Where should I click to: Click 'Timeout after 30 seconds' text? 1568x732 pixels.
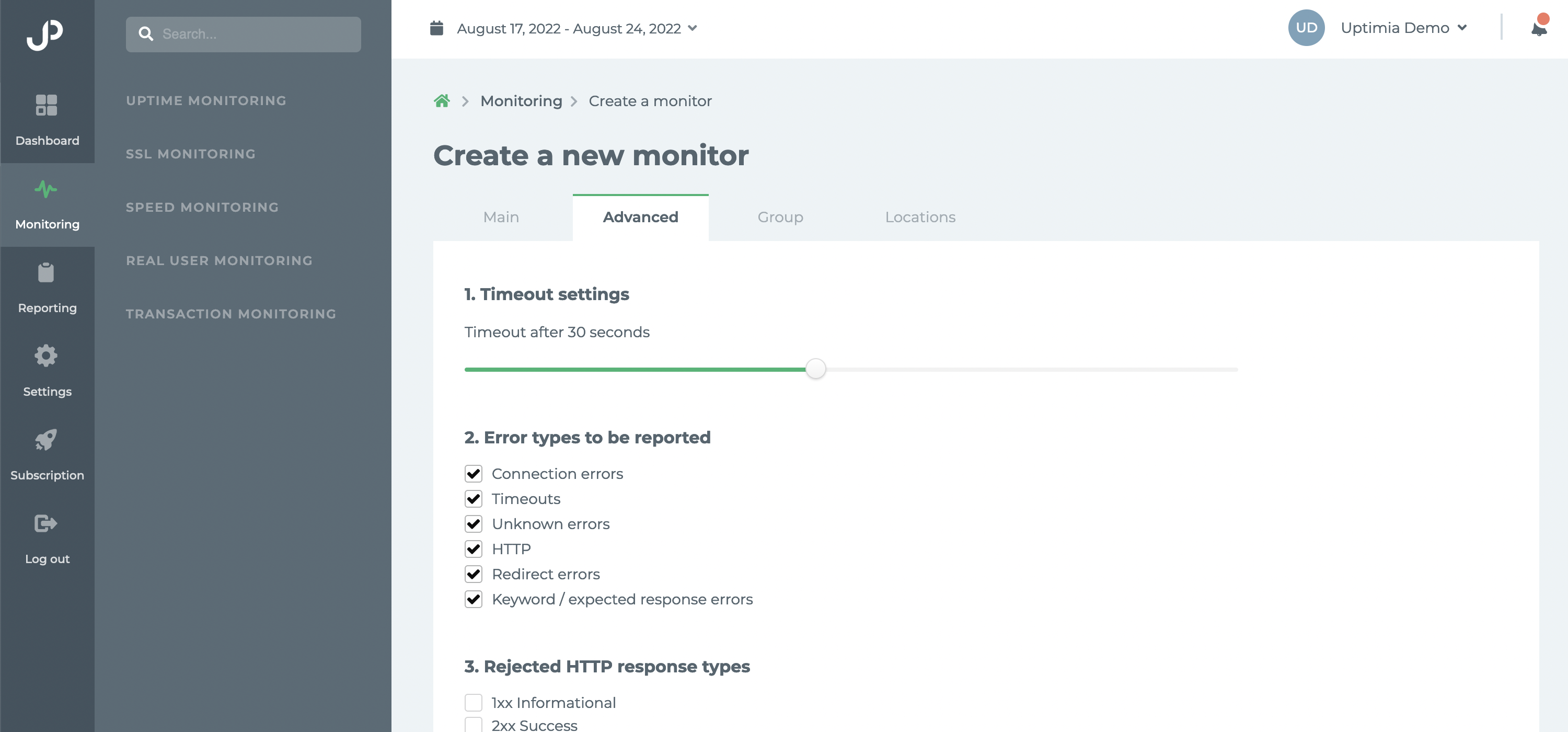tap(557, 333)
